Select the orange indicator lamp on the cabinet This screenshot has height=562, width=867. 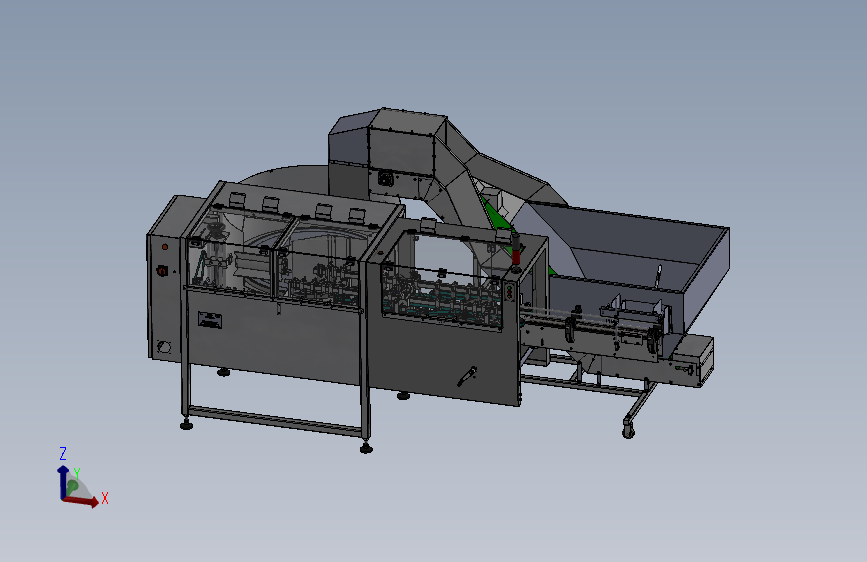click(x=164, y=247)
